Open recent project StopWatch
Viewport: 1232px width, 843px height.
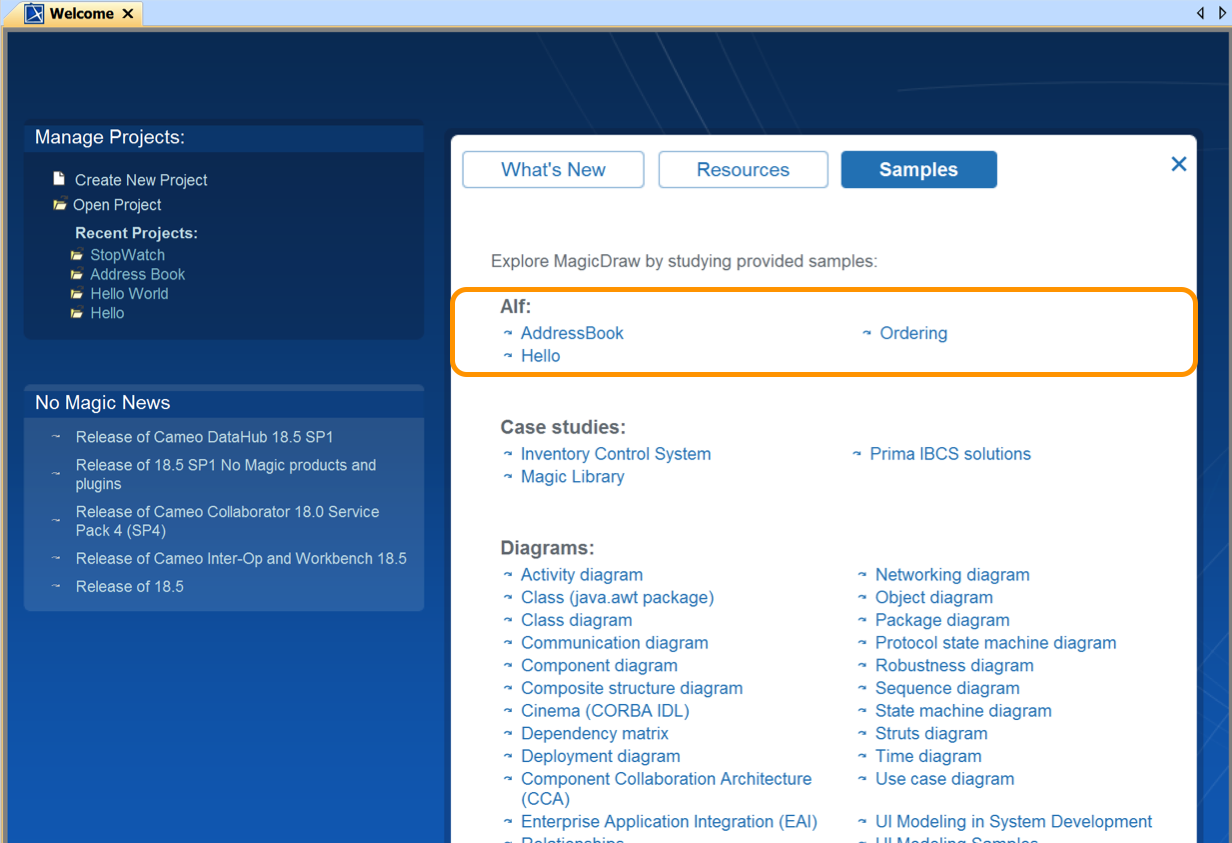pos(127,255)
